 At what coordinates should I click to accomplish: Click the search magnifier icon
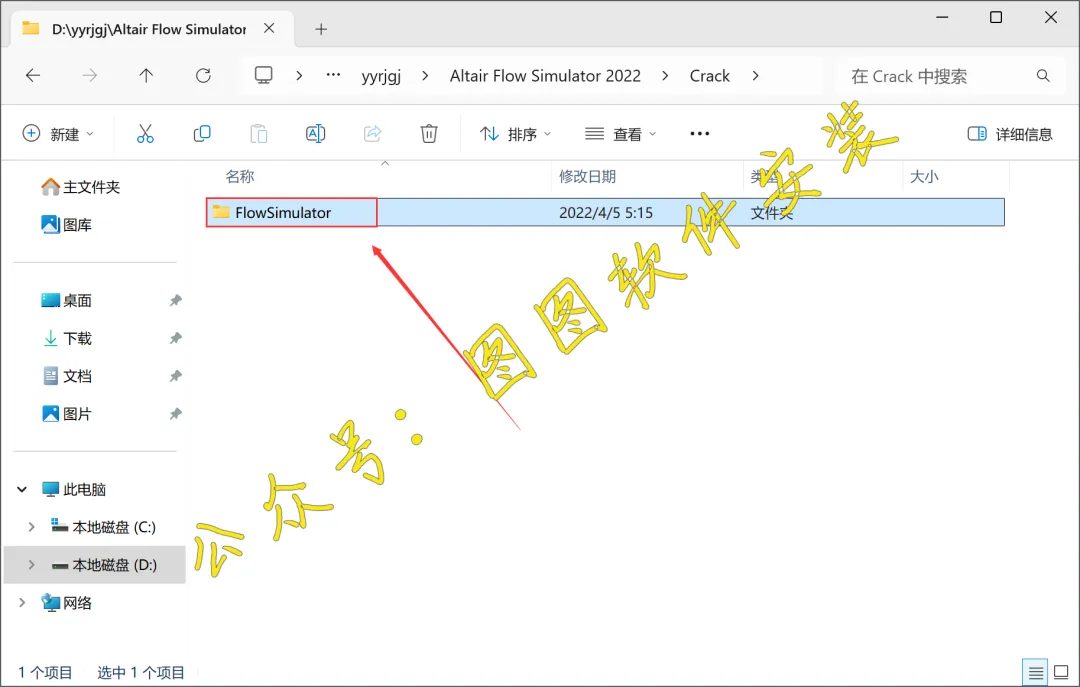coord(1043,76)
